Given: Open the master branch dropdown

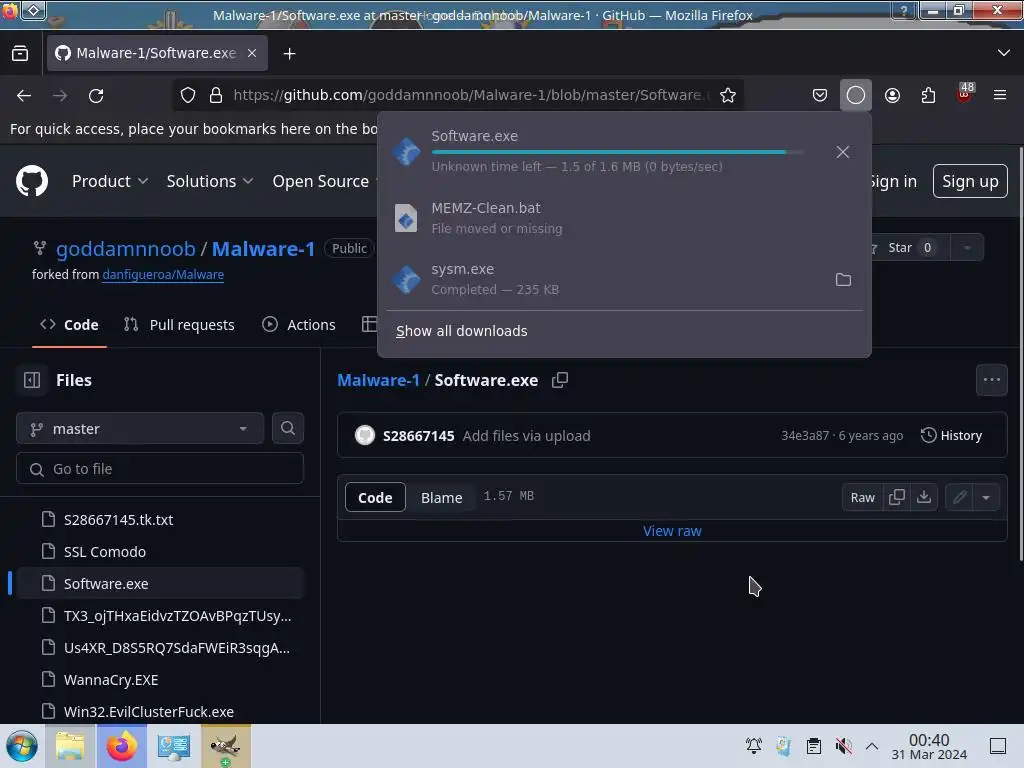Looking at the screenshot, I should (140, 429).
